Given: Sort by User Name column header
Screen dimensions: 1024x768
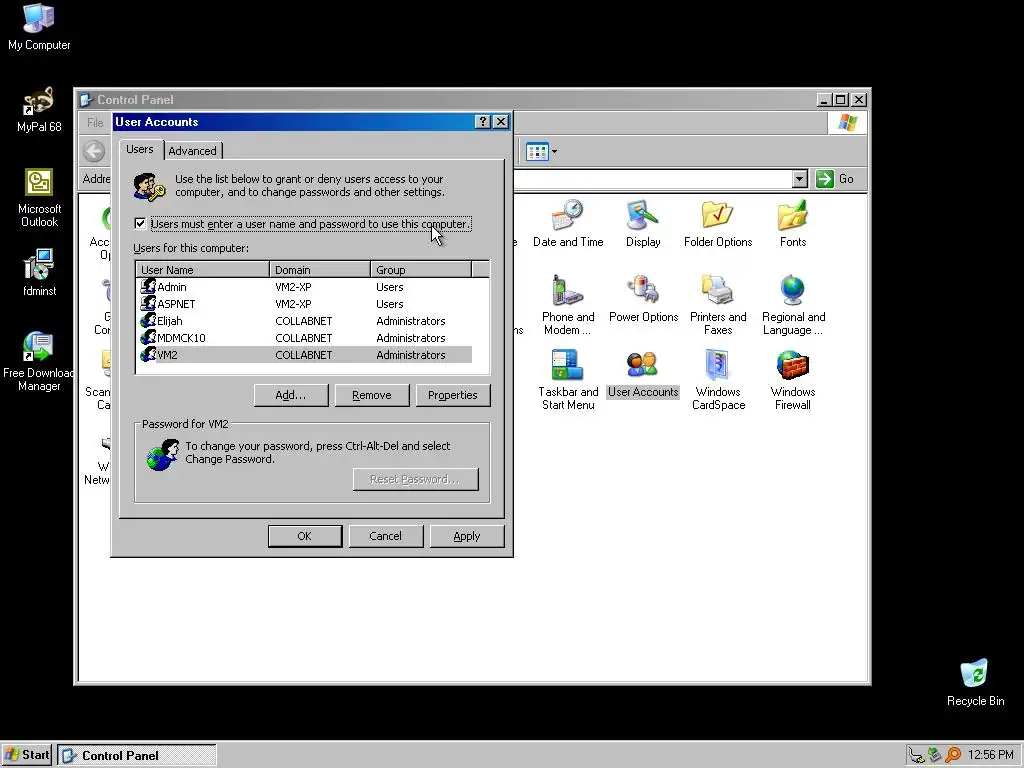Looking at the screenshot, I should coord(202,270).
